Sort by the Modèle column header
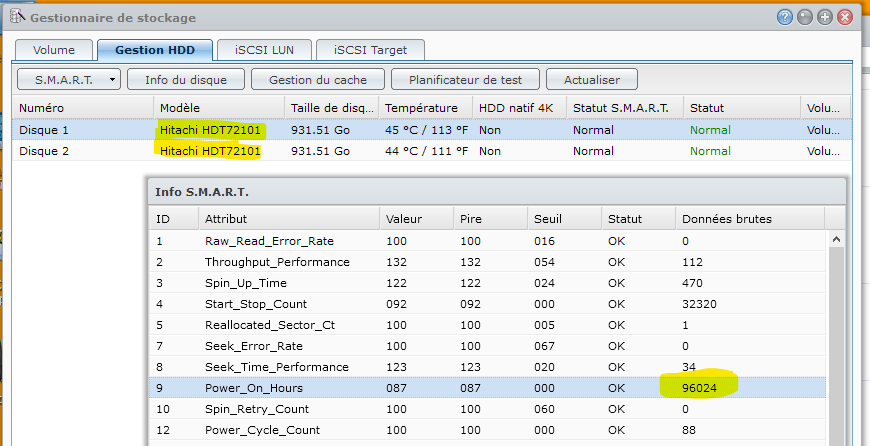870x446 pixels. tap(219, 108)
